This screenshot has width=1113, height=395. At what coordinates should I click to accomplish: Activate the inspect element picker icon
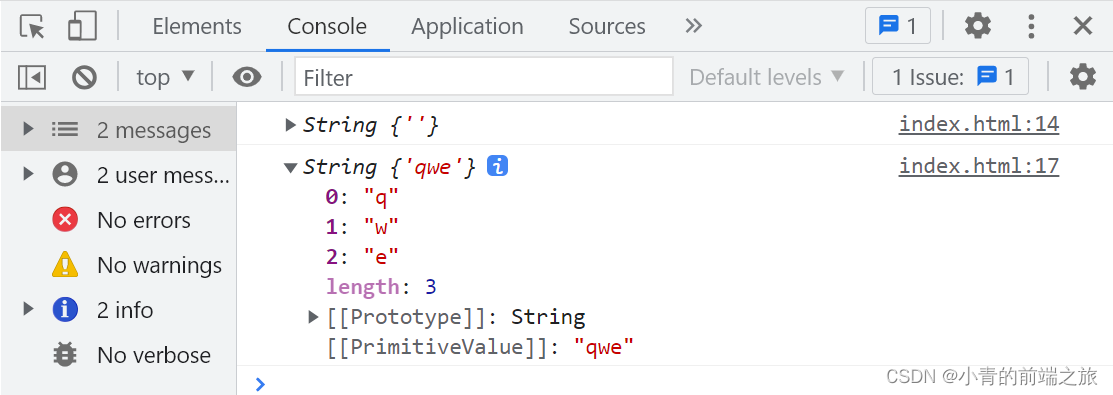(32, 27)
